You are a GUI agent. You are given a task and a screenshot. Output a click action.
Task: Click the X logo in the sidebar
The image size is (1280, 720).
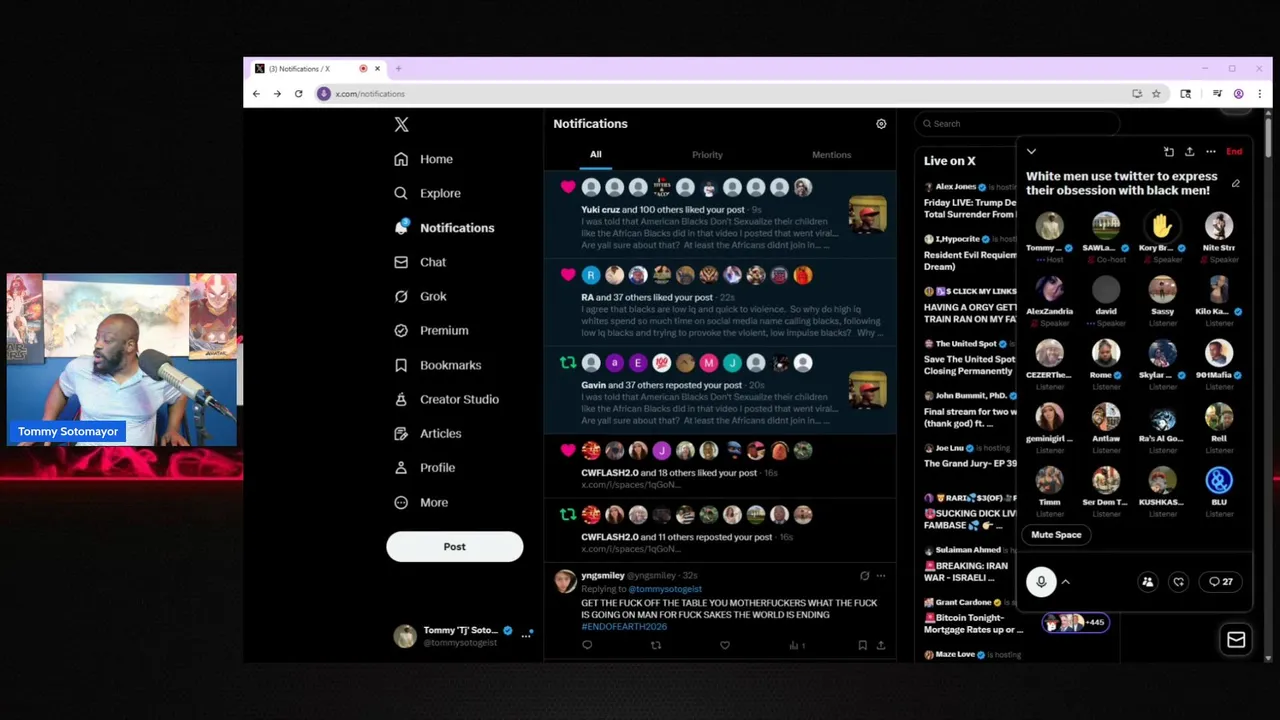click(401, 124)
